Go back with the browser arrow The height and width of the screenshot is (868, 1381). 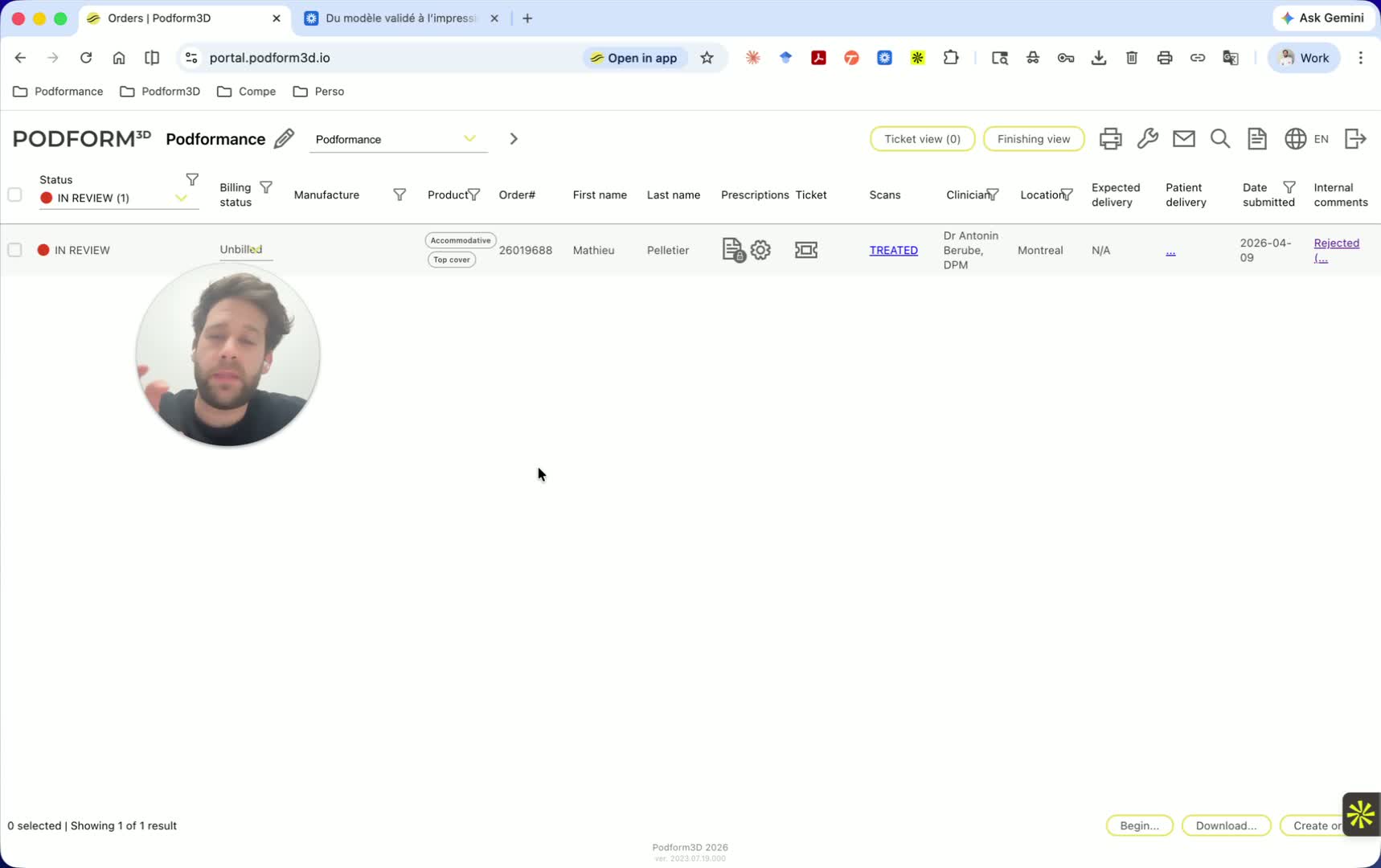click(20, 58)
